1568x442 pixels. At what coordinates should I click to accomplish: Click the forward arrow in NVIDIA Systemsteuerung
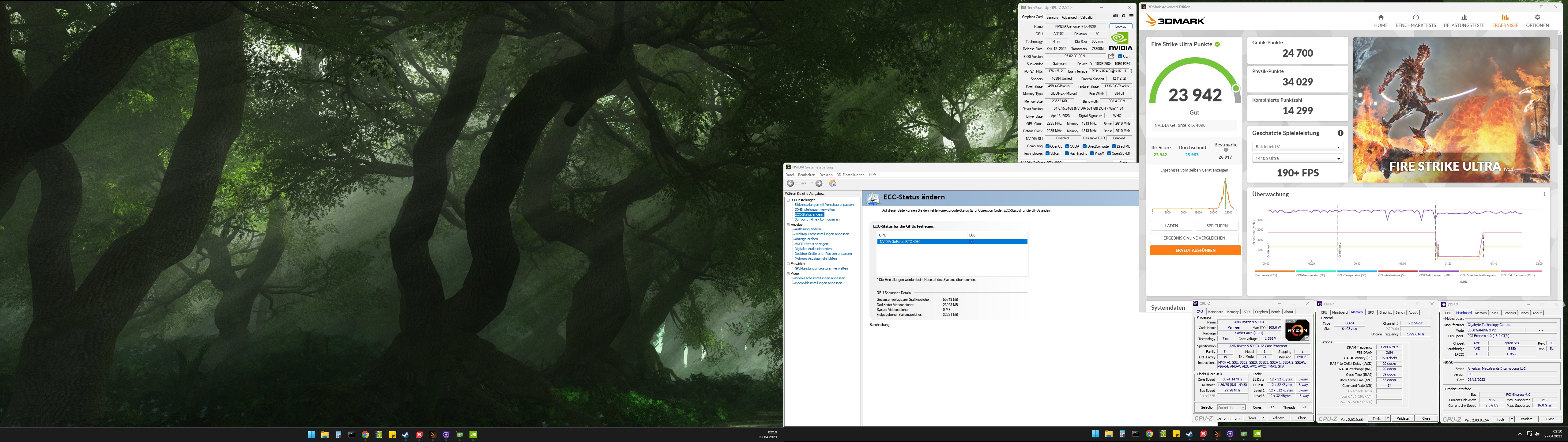click(819, 183)
